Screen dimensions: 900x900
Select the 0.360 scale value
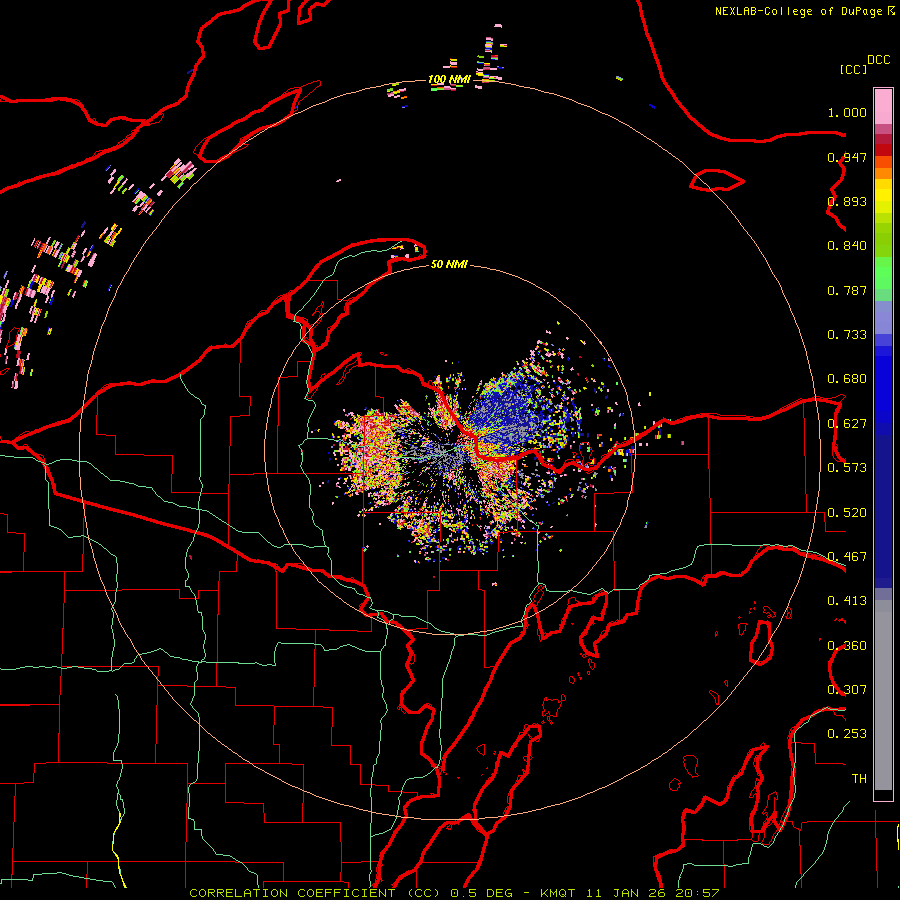pos(847,646)
